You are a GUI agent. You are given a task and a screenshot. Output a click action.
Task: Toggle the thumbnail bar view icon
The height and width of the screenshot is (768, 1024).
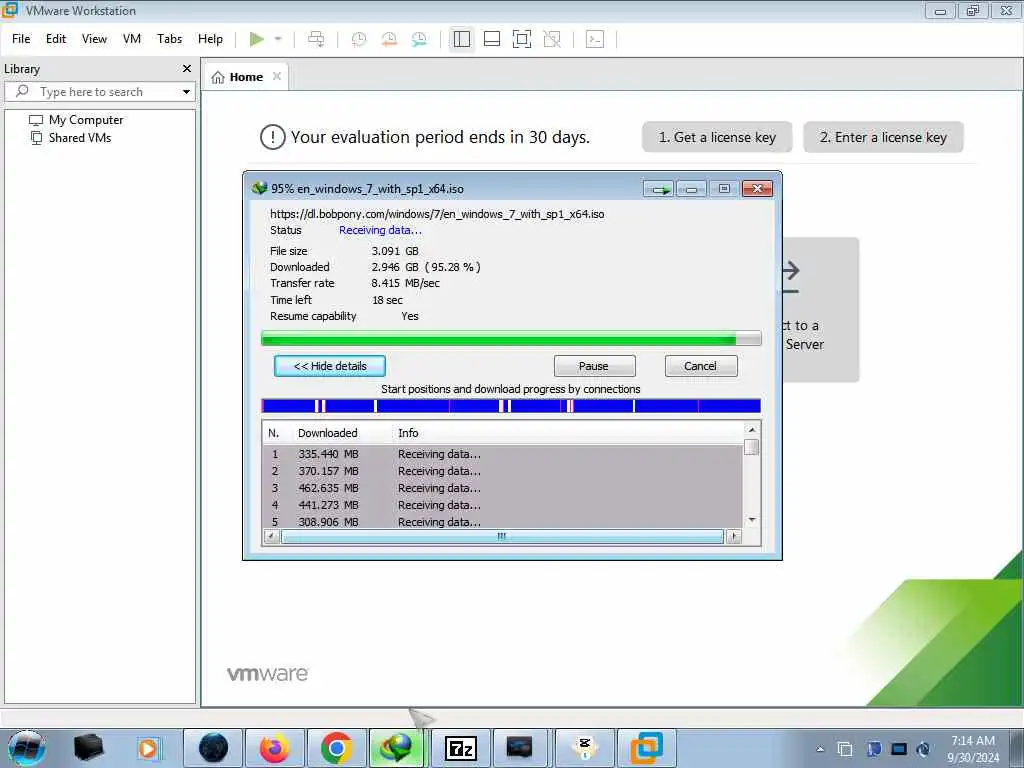492,39
